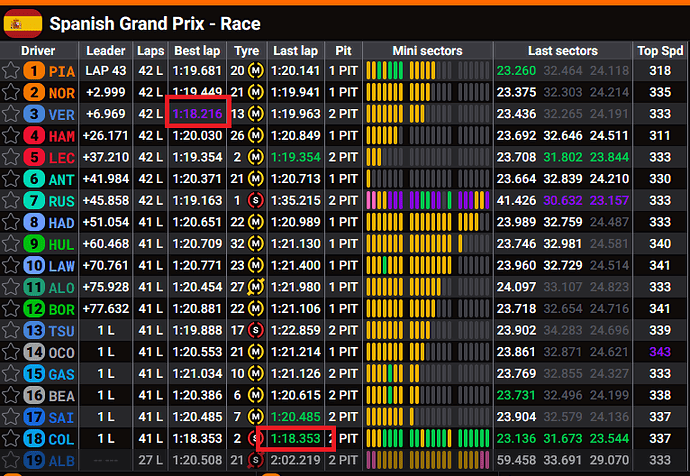Click position 3 badge for VER
690x476 pixels.
(34, 114)
